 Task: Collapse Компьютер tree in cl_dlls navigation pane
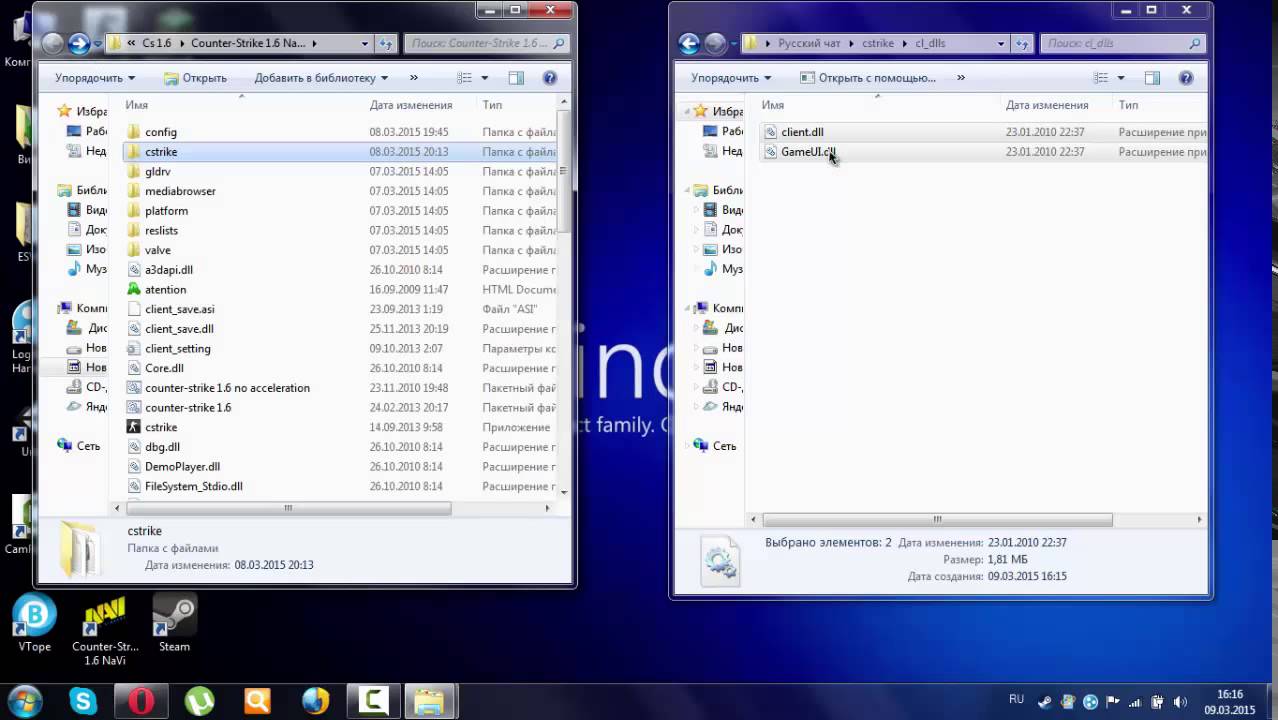coord(689,308)
